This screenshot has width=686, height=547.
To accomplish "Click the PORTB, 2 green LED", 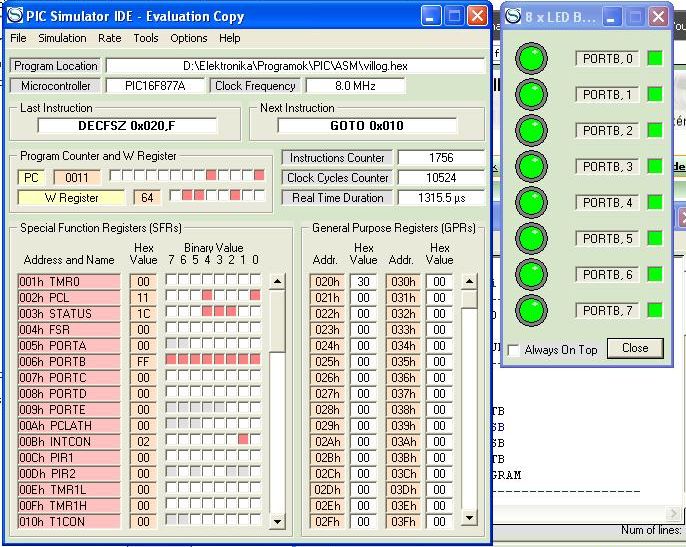I will [x=532, y=130].
